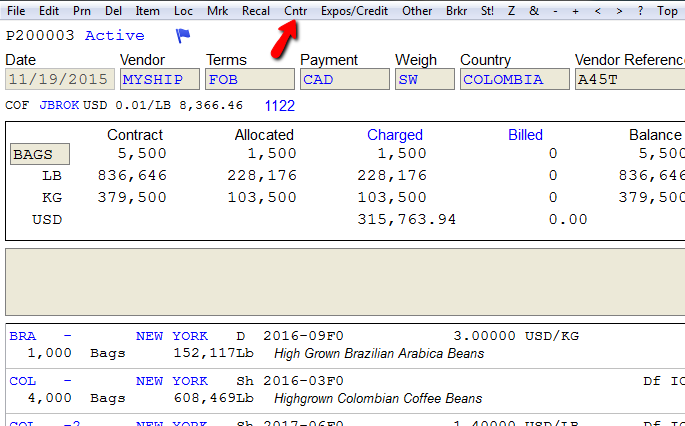The image size is (685, 426).
Task: Click the Date field 11/19/2015
Action: coord(60,79)
